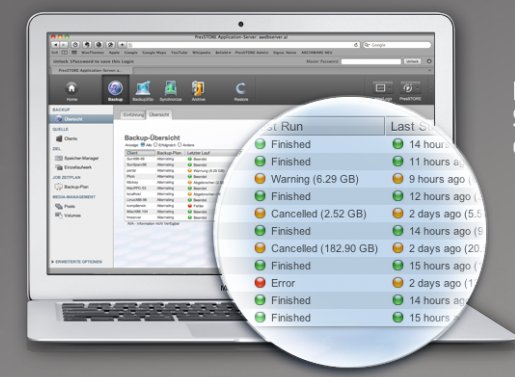Click Cancelled (182.90 GB) in the magnified view
Image resolution: width=515 pixels, height=377 pixels.
tap(324, 249)
